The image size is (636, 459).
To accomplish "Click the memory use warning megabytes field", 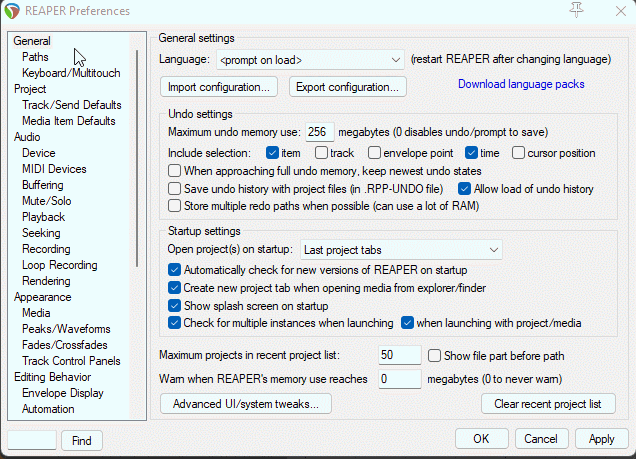I will (x=400, y=379).
